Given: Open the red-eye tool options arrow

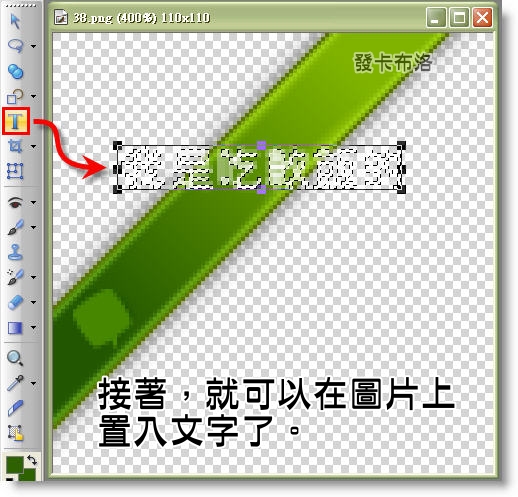Looking at the screenshot, I should [x=33, y=202].
